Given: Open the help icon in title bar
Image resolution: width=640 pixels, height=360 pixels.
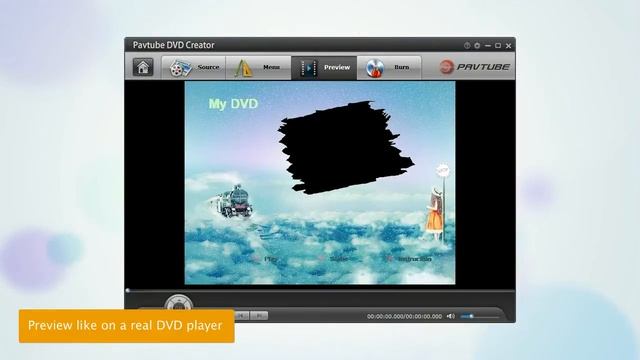Looking at the screenshot, I should tap(467, 45).
